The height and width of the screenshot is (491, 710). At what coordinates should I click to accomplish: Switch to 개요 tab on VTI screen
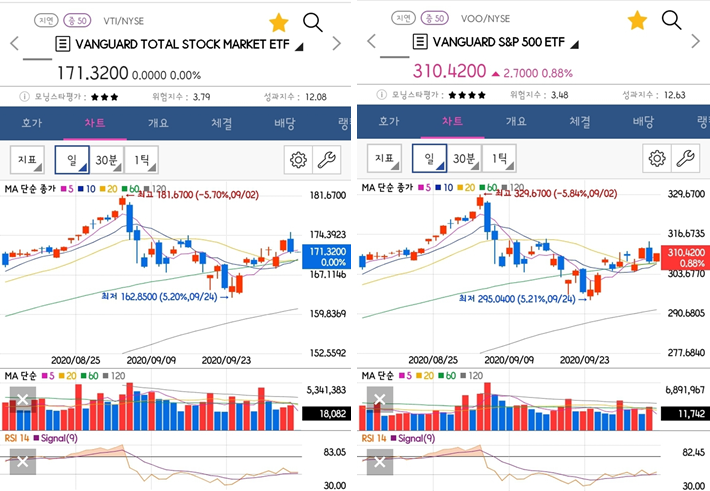[x=158, y=123]
